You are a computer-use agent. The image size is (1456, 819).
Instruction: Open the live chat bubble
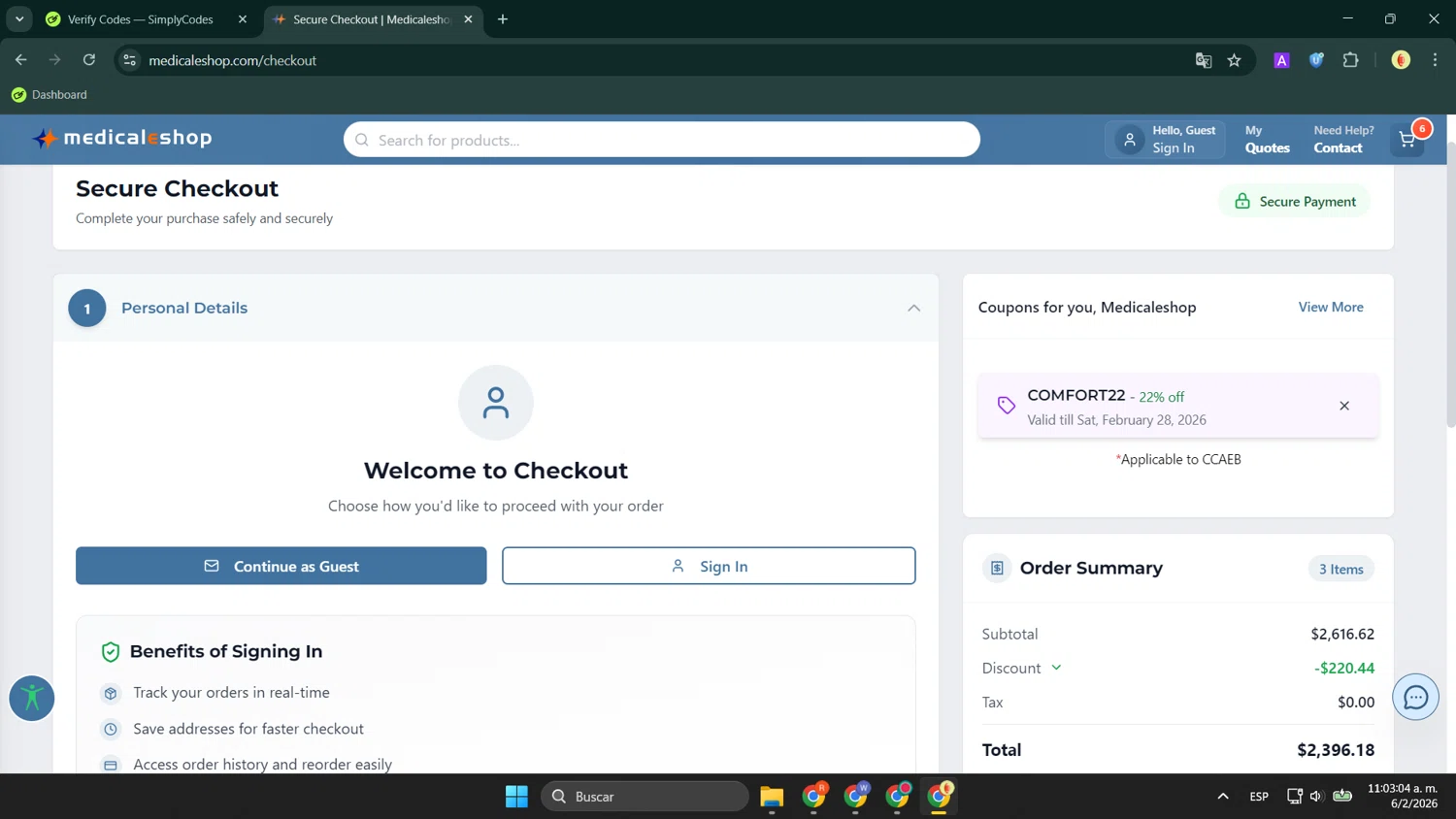[1415, 697]
